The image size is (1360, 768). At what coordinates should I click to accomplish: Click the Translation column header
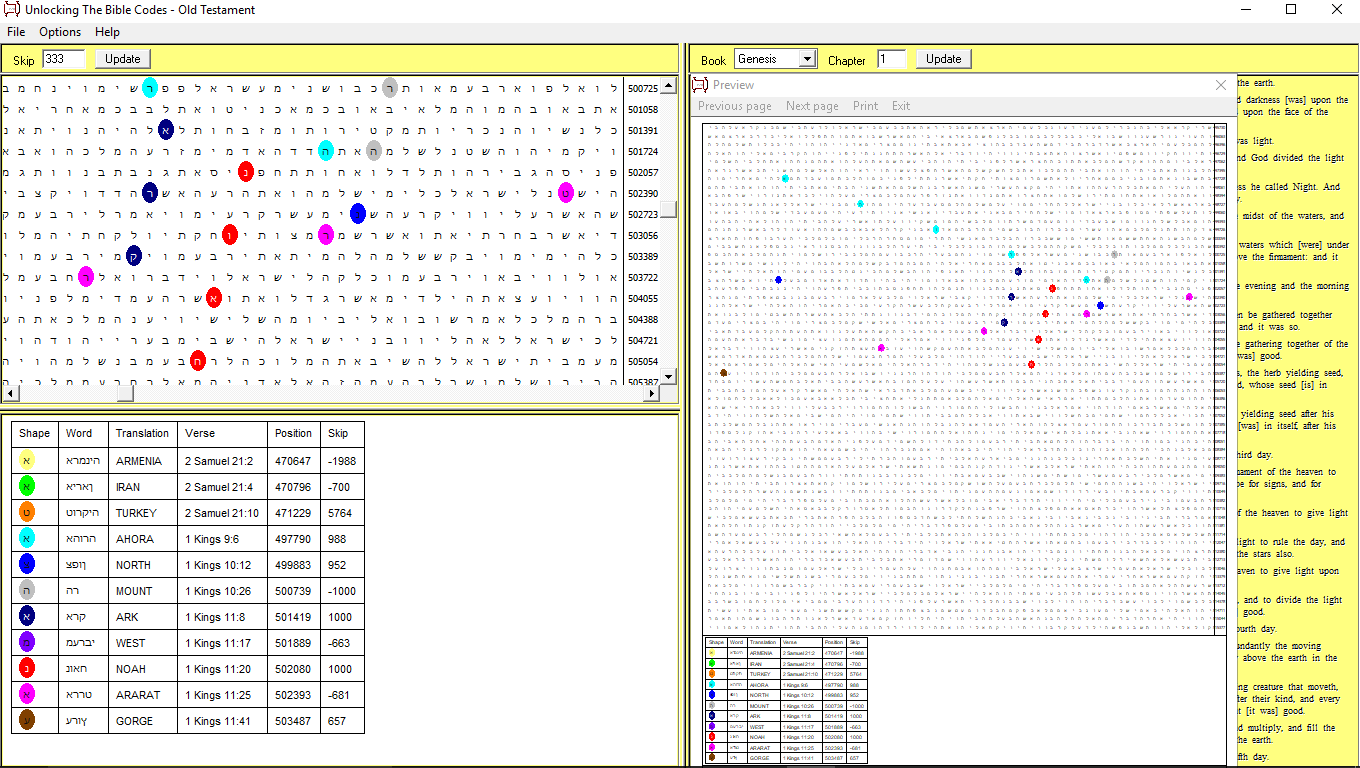coord(143,434)
